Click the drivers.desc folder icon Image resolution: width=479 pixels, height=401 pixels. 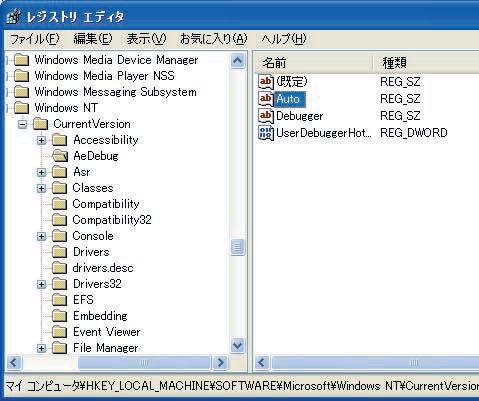point(60,268)
